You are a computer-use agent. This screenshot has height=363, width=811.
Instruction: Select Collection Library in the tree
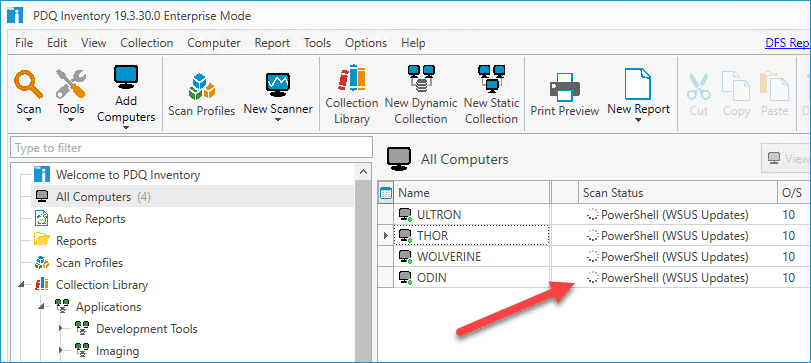(x=102, y=285)
